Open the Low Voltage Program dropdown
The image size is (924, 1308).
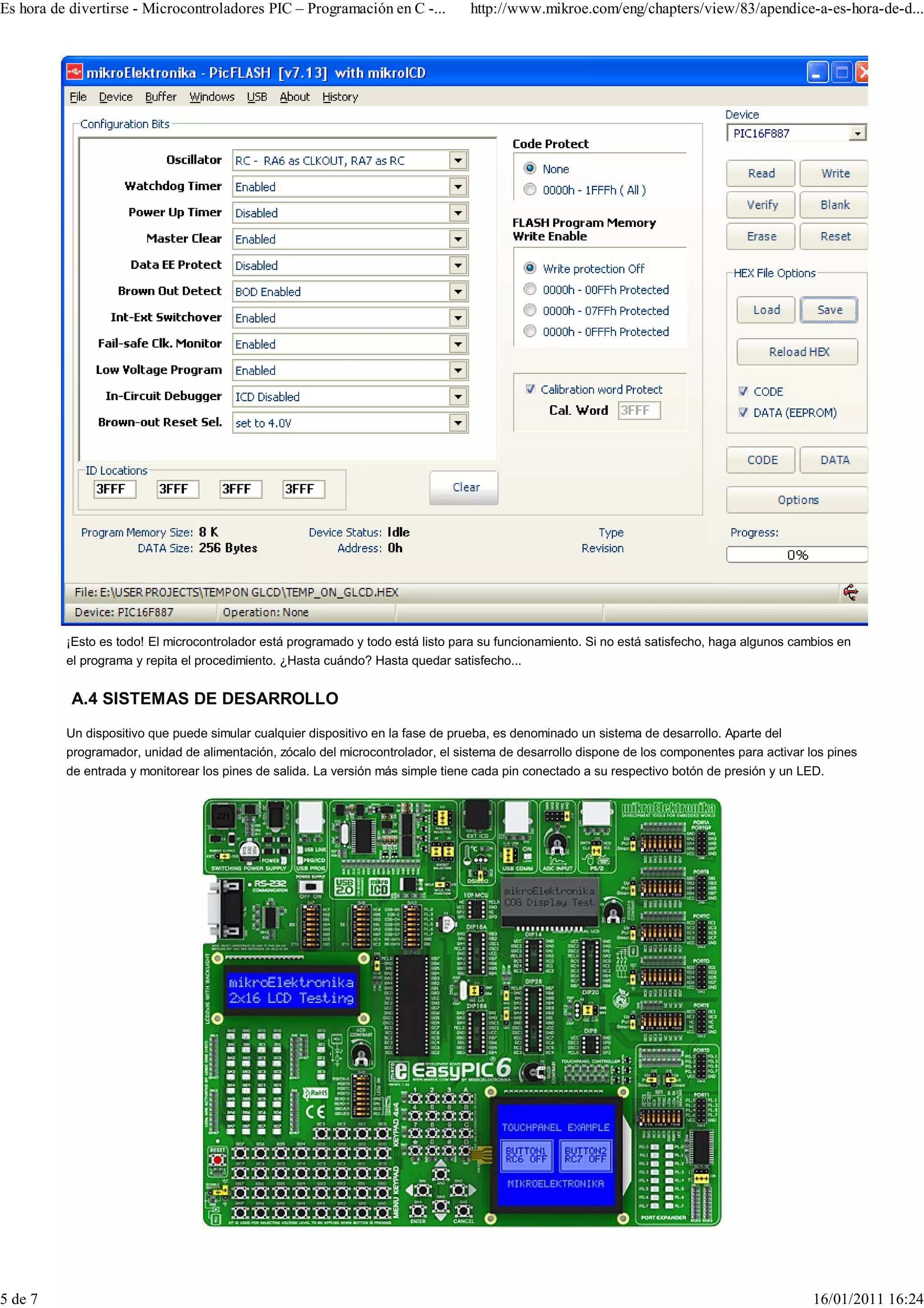pyautogui.click(x=458, y=370)
